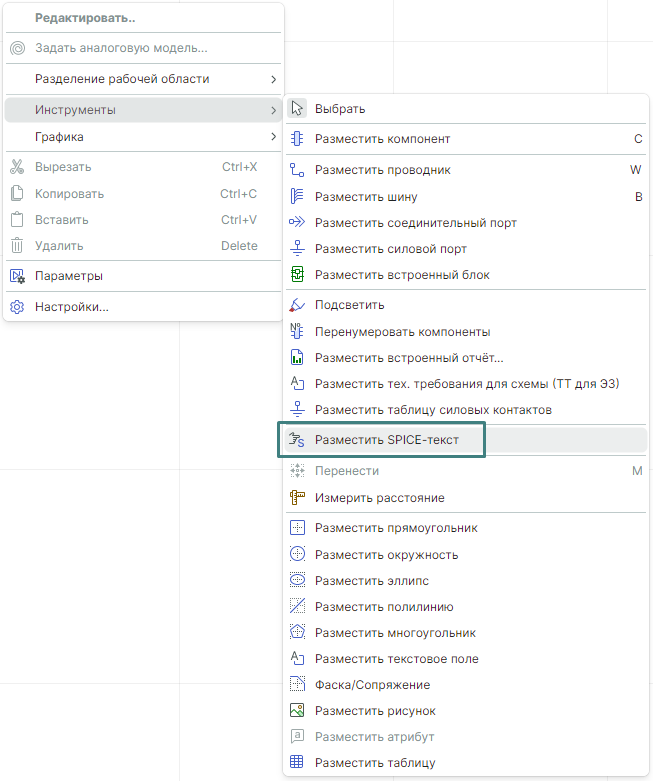
Task: Select Параметры in the context menu
Action: (69, 276)
